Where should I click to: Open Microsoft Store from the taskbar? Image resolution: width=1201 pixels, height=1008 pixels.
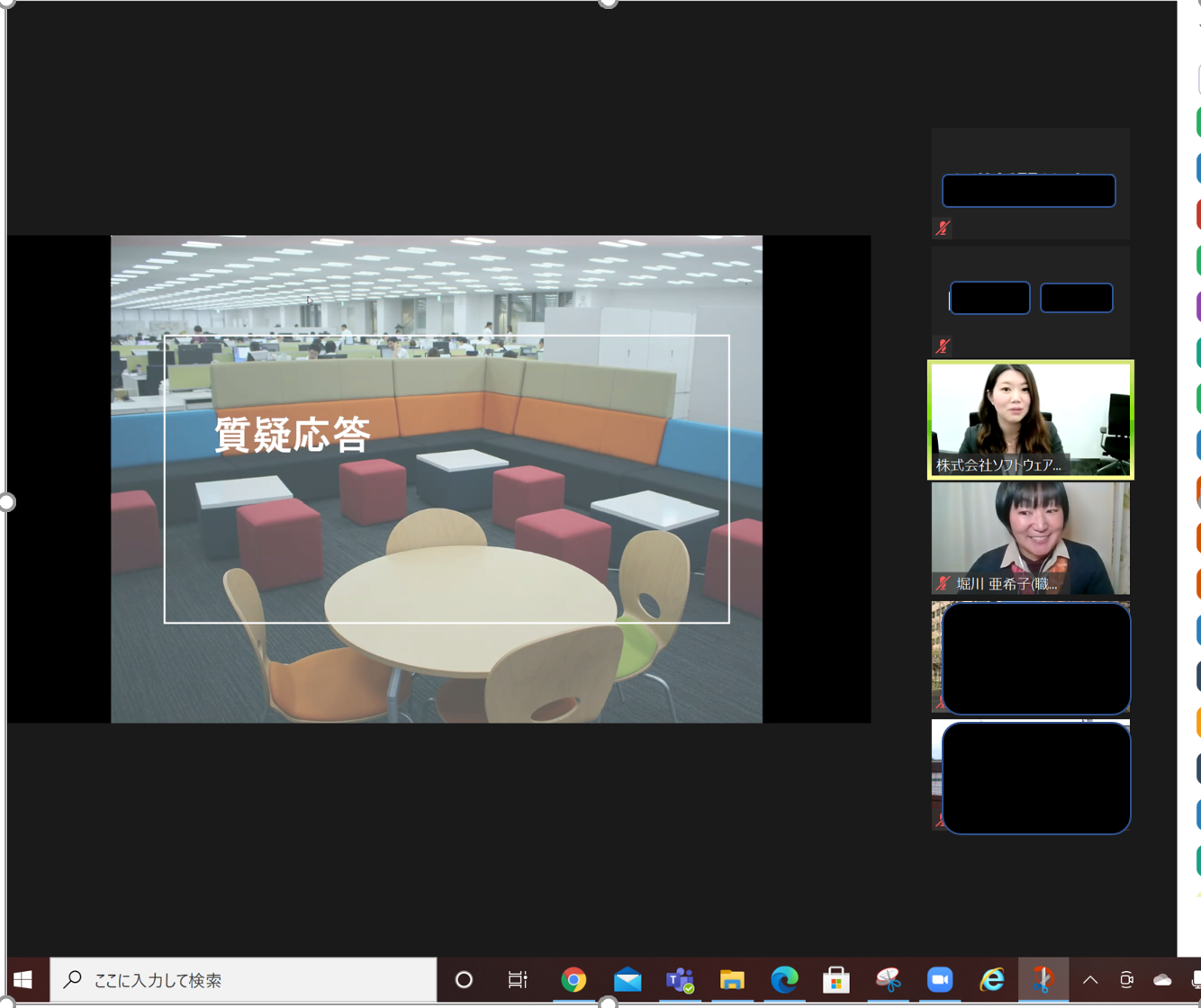(x=836, y=979)
